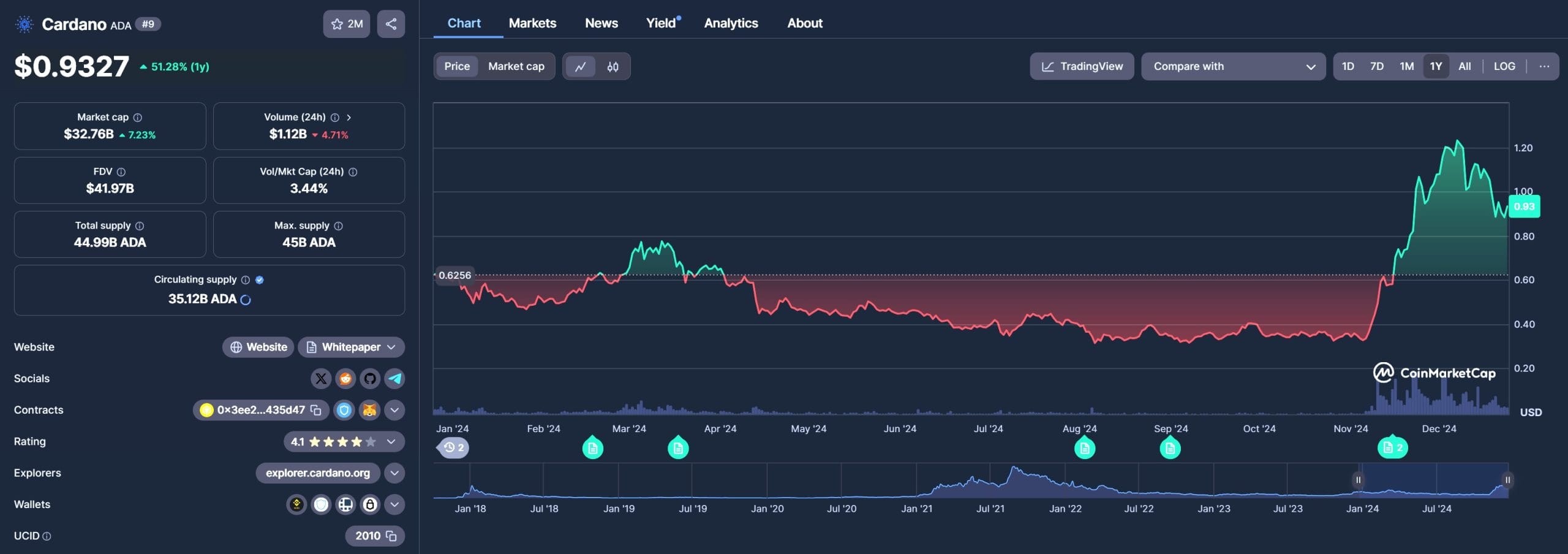This screenshot has height=554, width=1568.
Task: Open explorer.cardano.org link
Action: (318, 473)
